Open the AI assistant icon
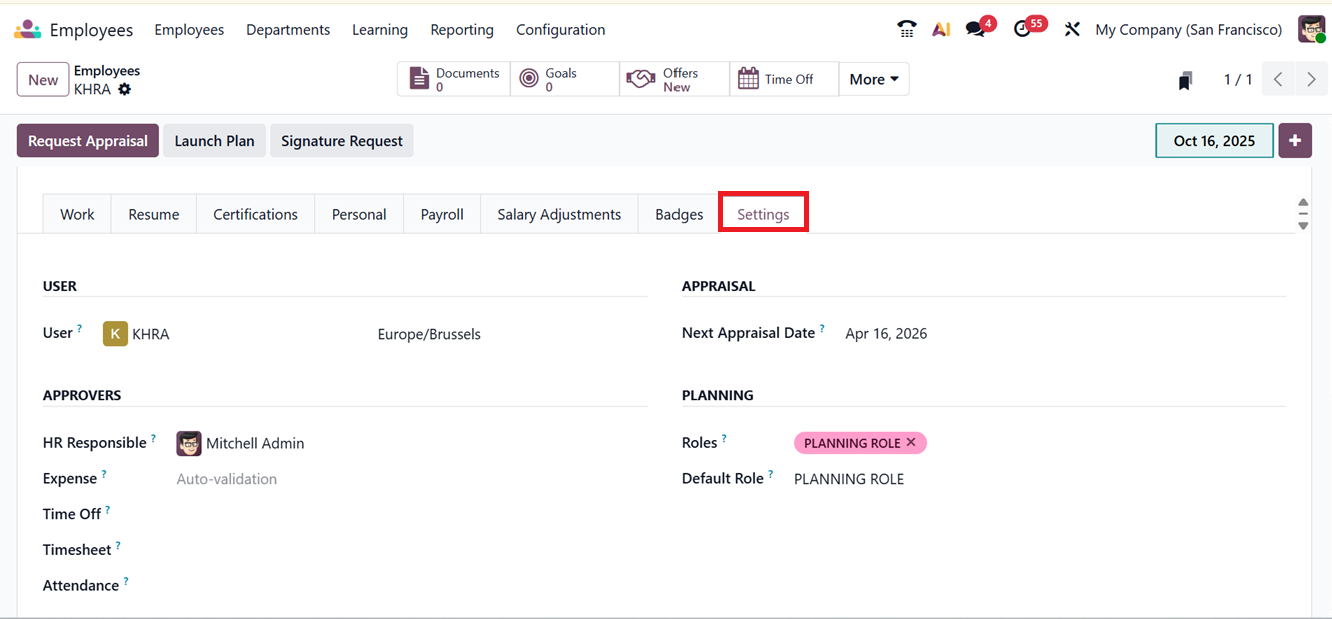The width and height of the screenshot is (1332, 619). [x=940, y=30]
